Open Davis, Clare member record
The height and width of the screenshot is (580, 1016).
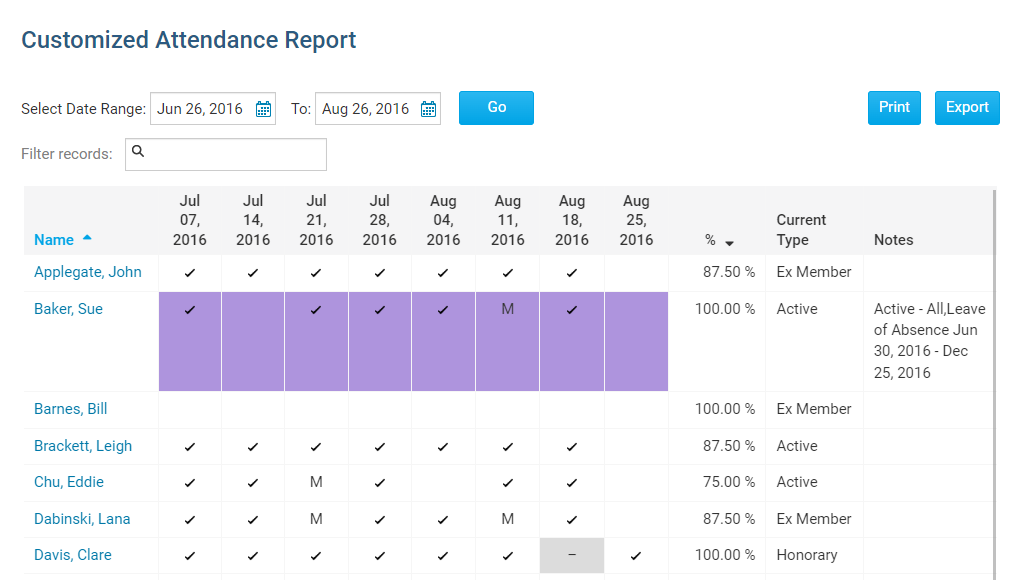(73, 555)
